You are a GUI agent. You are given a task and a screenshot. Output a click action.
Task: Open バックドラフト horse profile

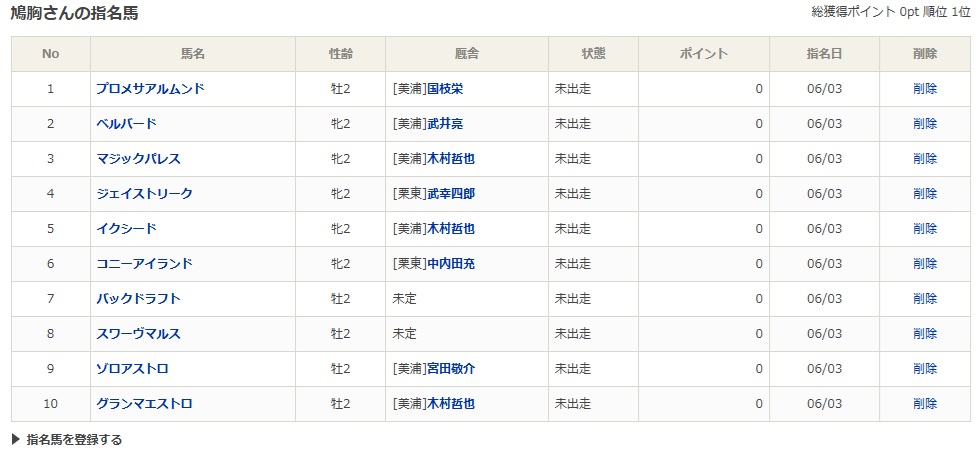tap(138, 299)
